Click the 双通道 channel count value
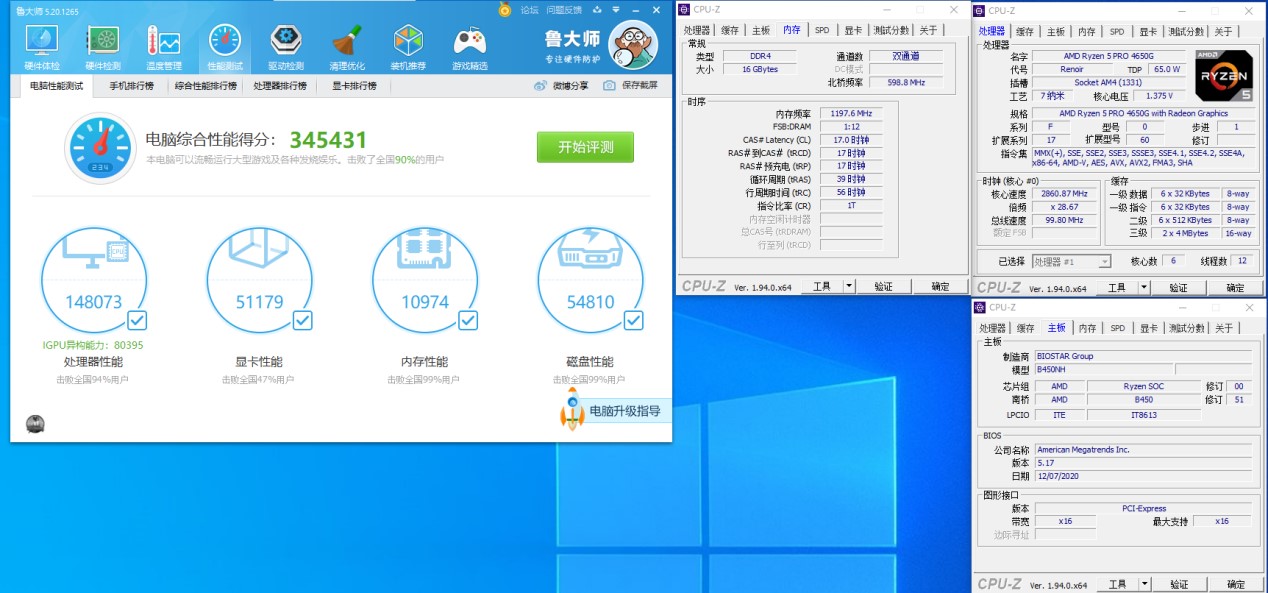The height and width of the screenshot is (593, 1268). (x=906, y=57)
